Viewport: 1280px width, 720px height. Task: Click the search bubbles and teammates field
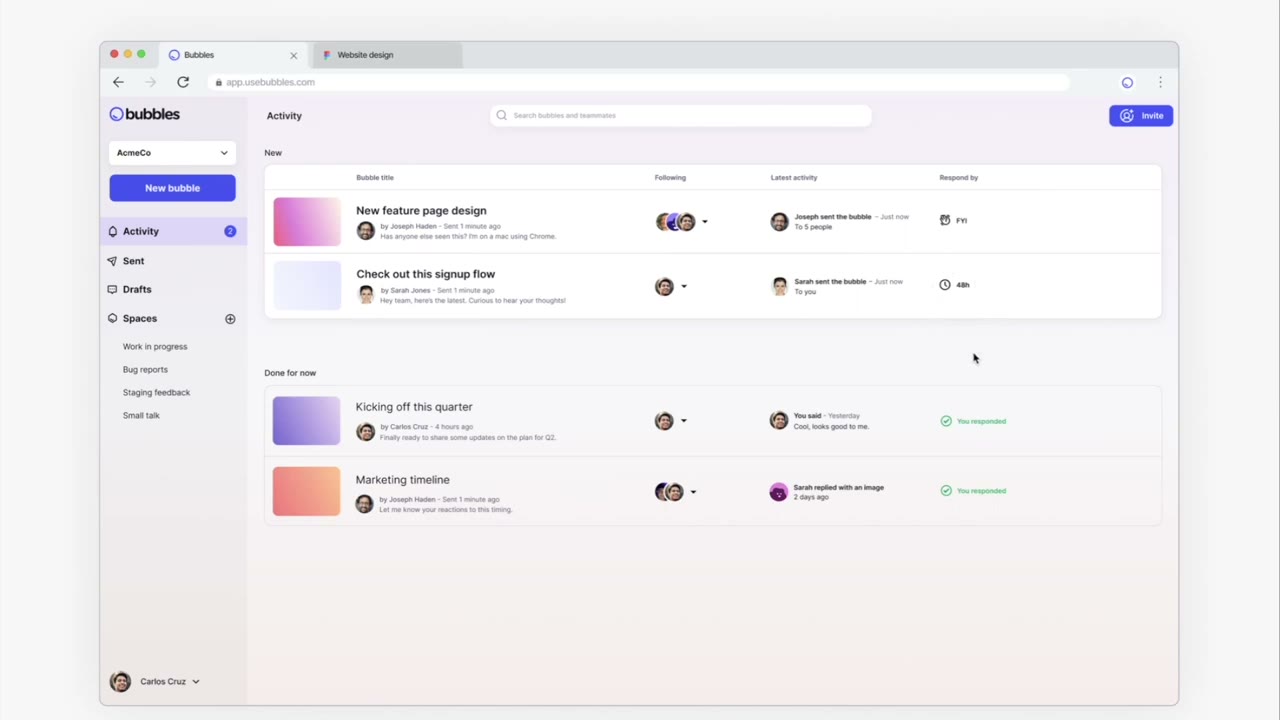click(681, 115)
